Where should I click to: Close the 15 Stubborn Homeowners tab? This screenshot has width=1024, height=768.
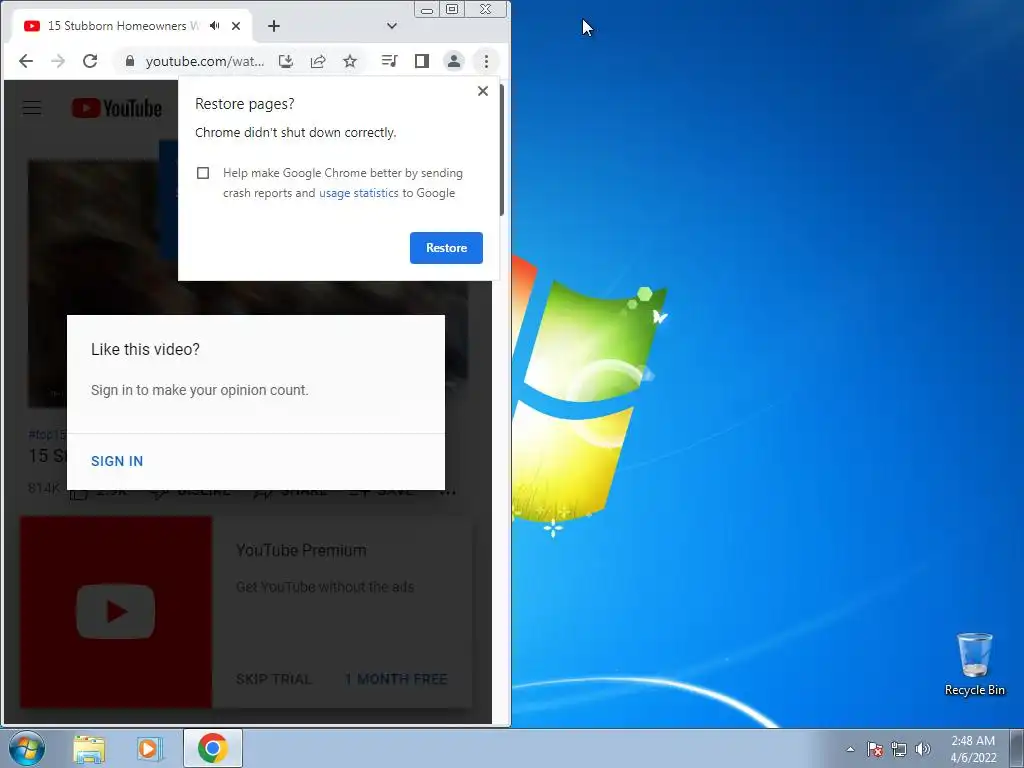pos(236,26)
